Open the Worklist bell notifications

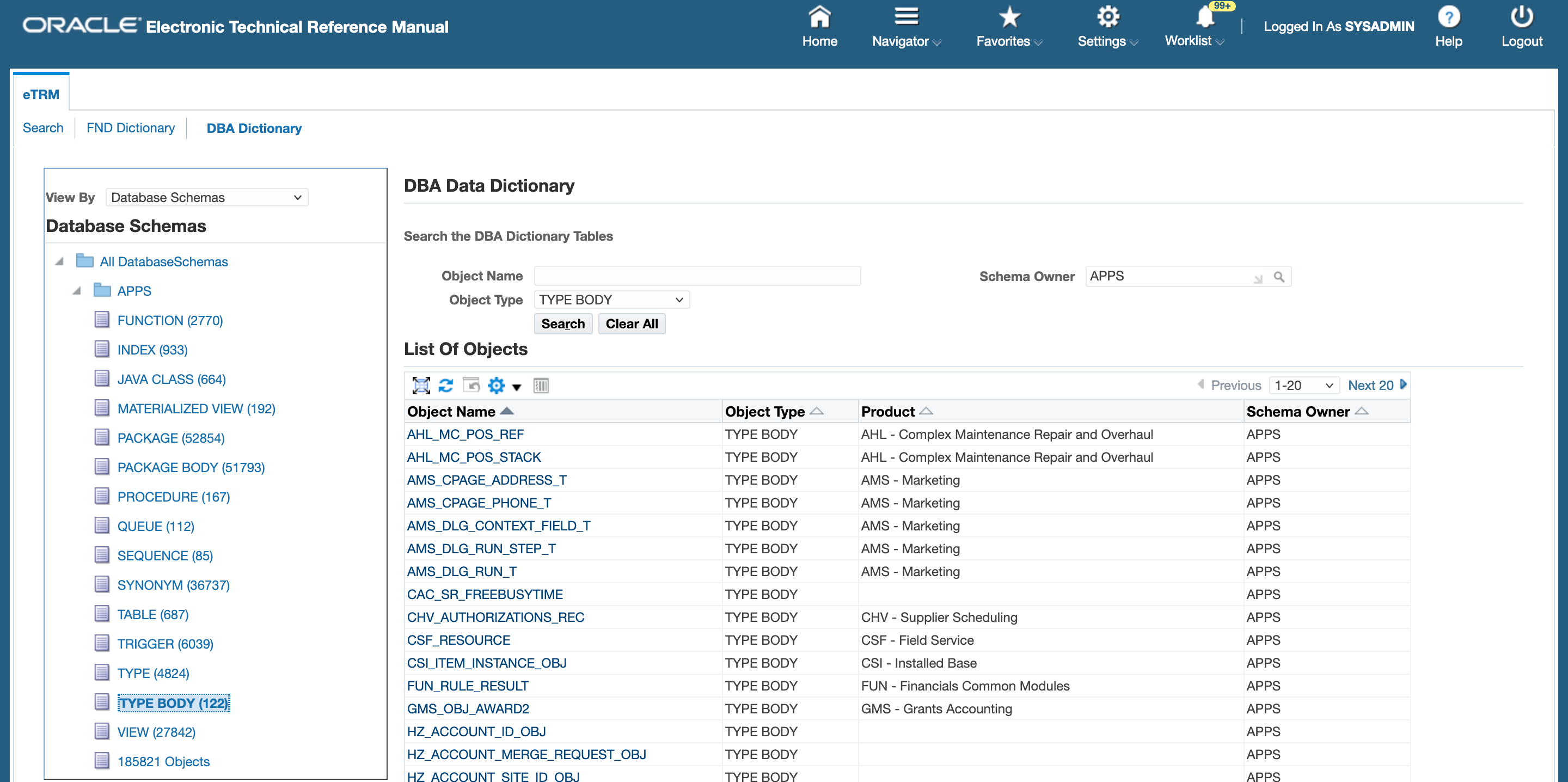point(1205,17)
